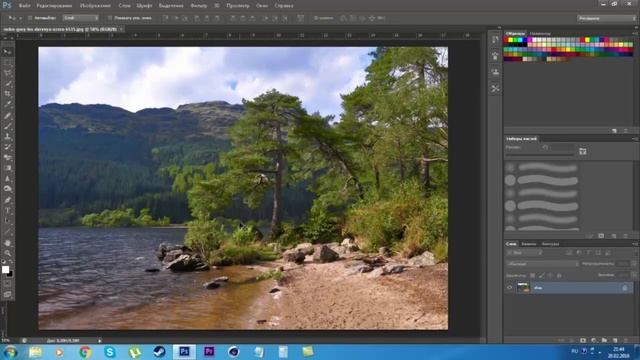Create new adjustment layer icon
Viewport: 640px width, 360px height.
click(x=593, y=340)
